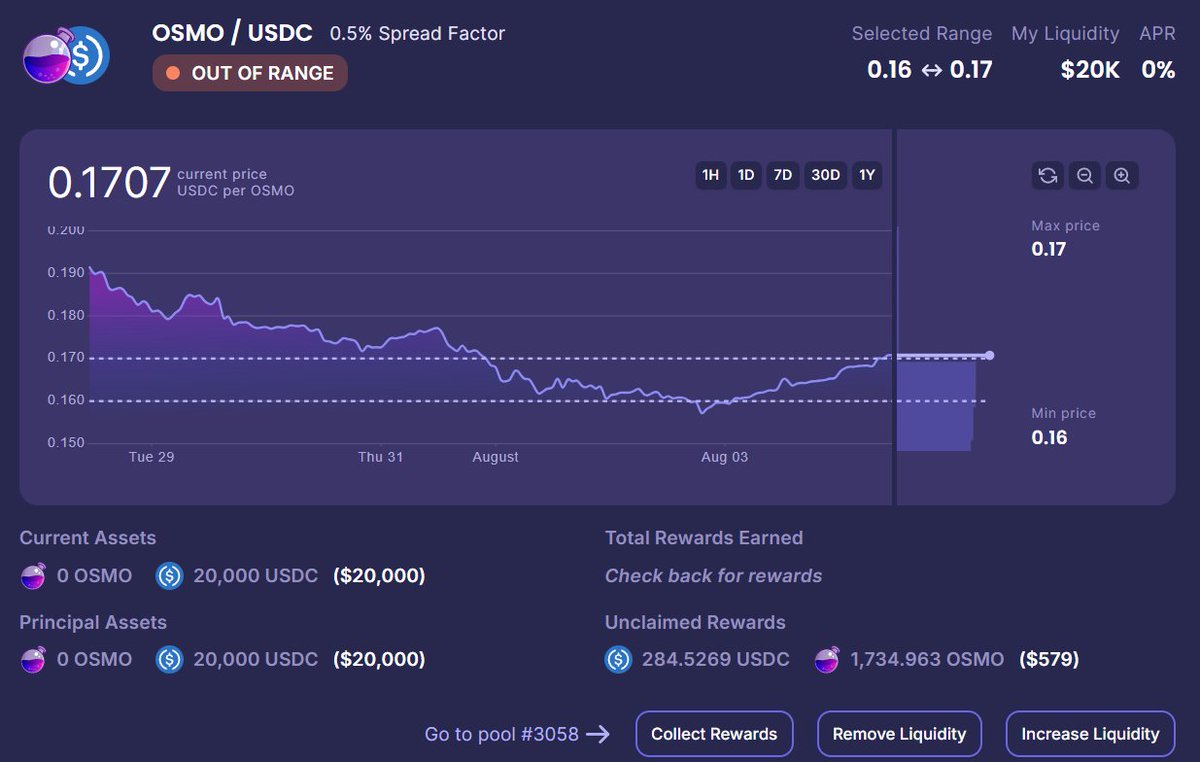Toggle the 1D chart period
Image resolution: width=1200 pixels, height=762 pixels.
click(746, 175)
